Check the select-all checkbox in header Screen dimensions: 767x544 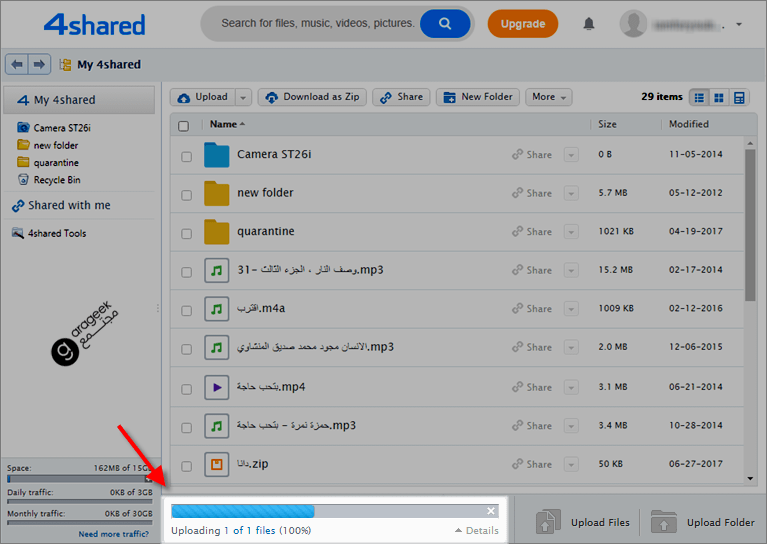(183, 125)
